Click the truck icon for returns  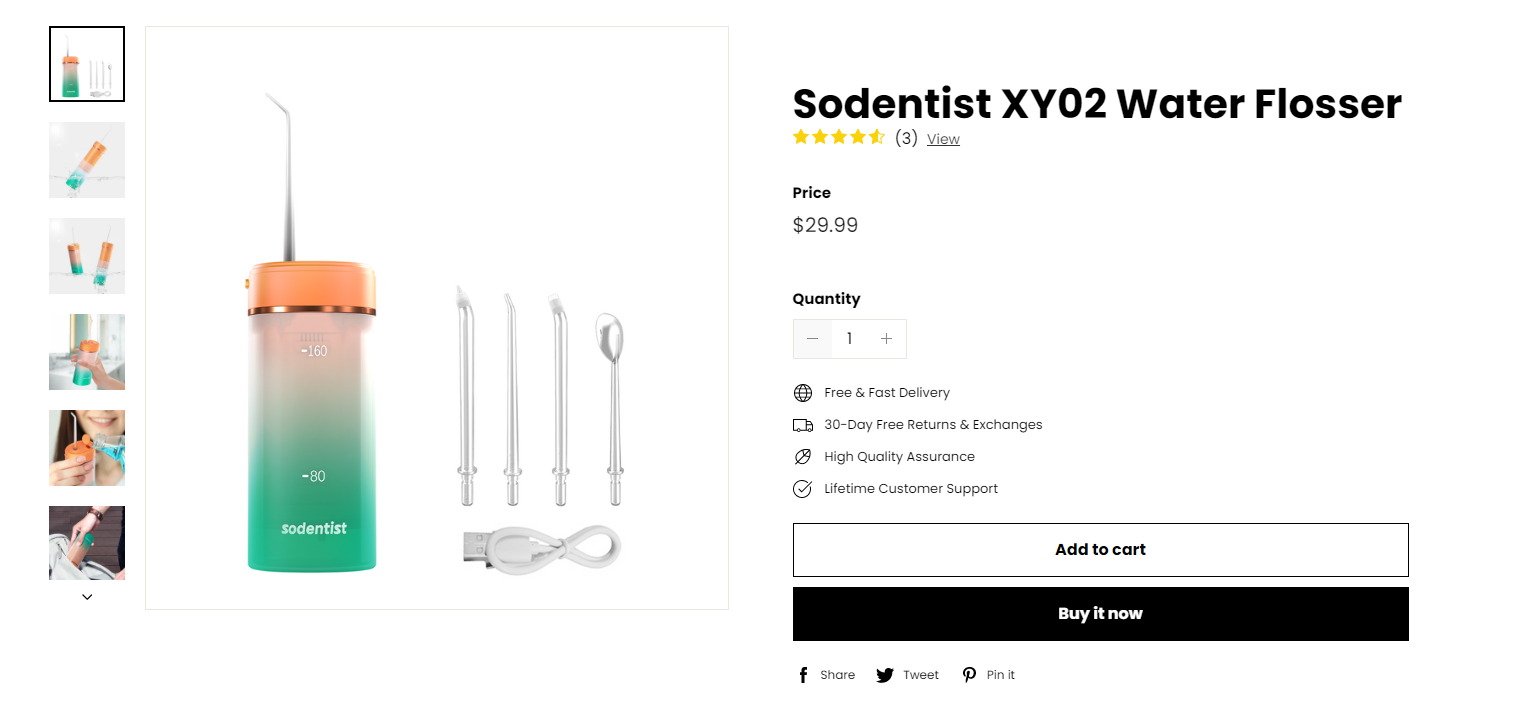(x=803, y=425)
